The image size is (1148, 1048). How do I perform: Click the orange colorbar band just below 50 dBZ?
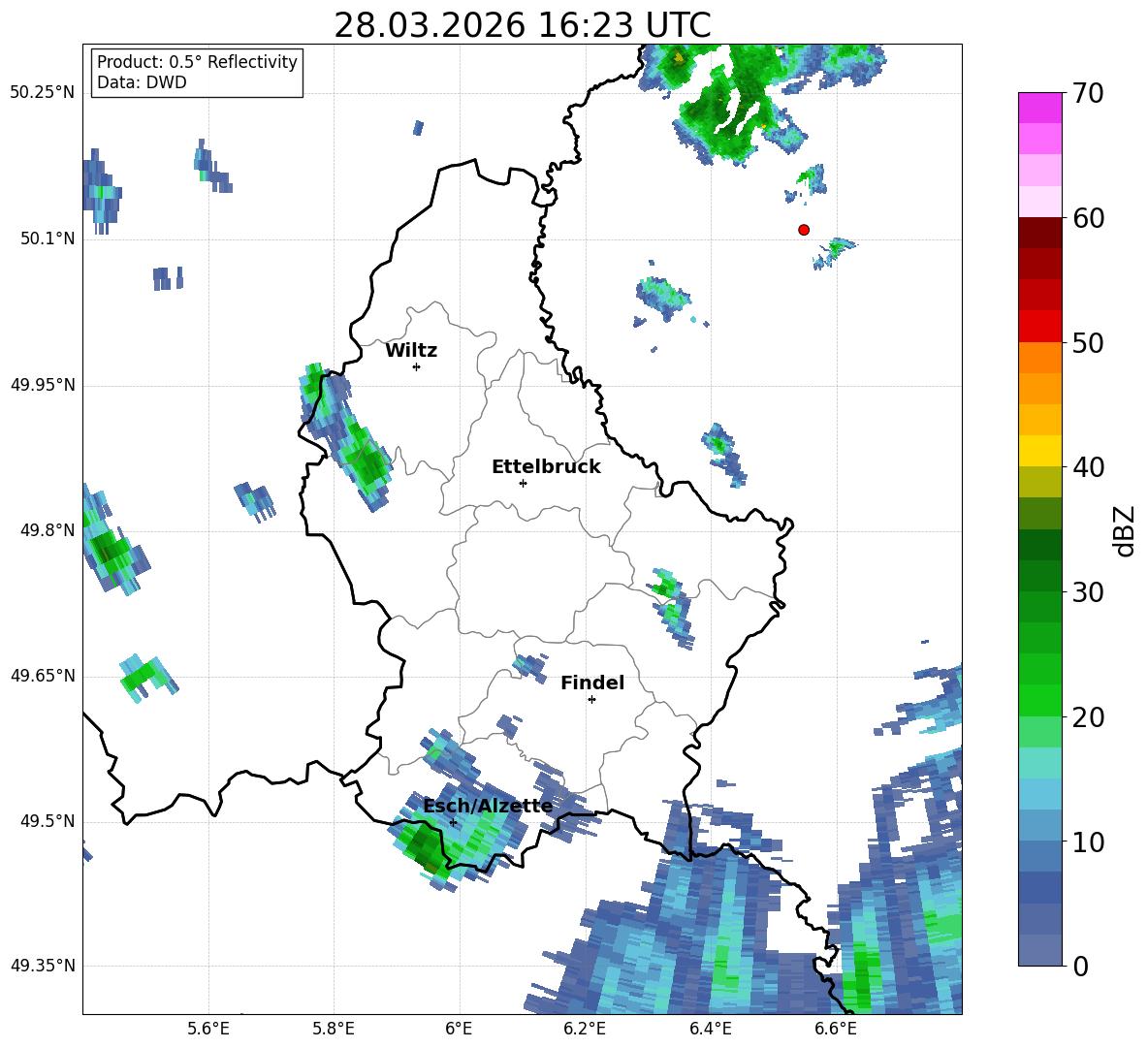pos(1039,357)
